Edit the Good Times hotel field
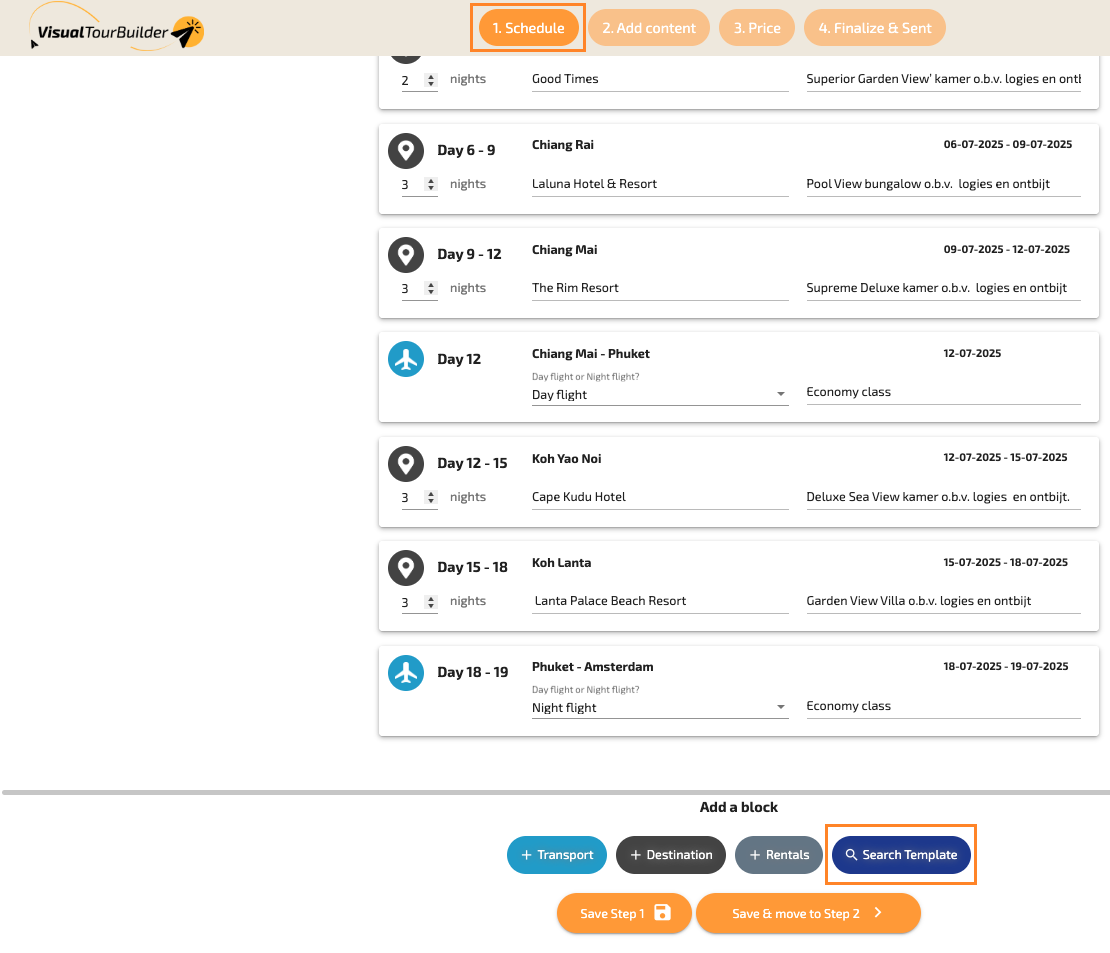Image resolution: width=1110 pixels, height=953 pixels. pos(660,79)
